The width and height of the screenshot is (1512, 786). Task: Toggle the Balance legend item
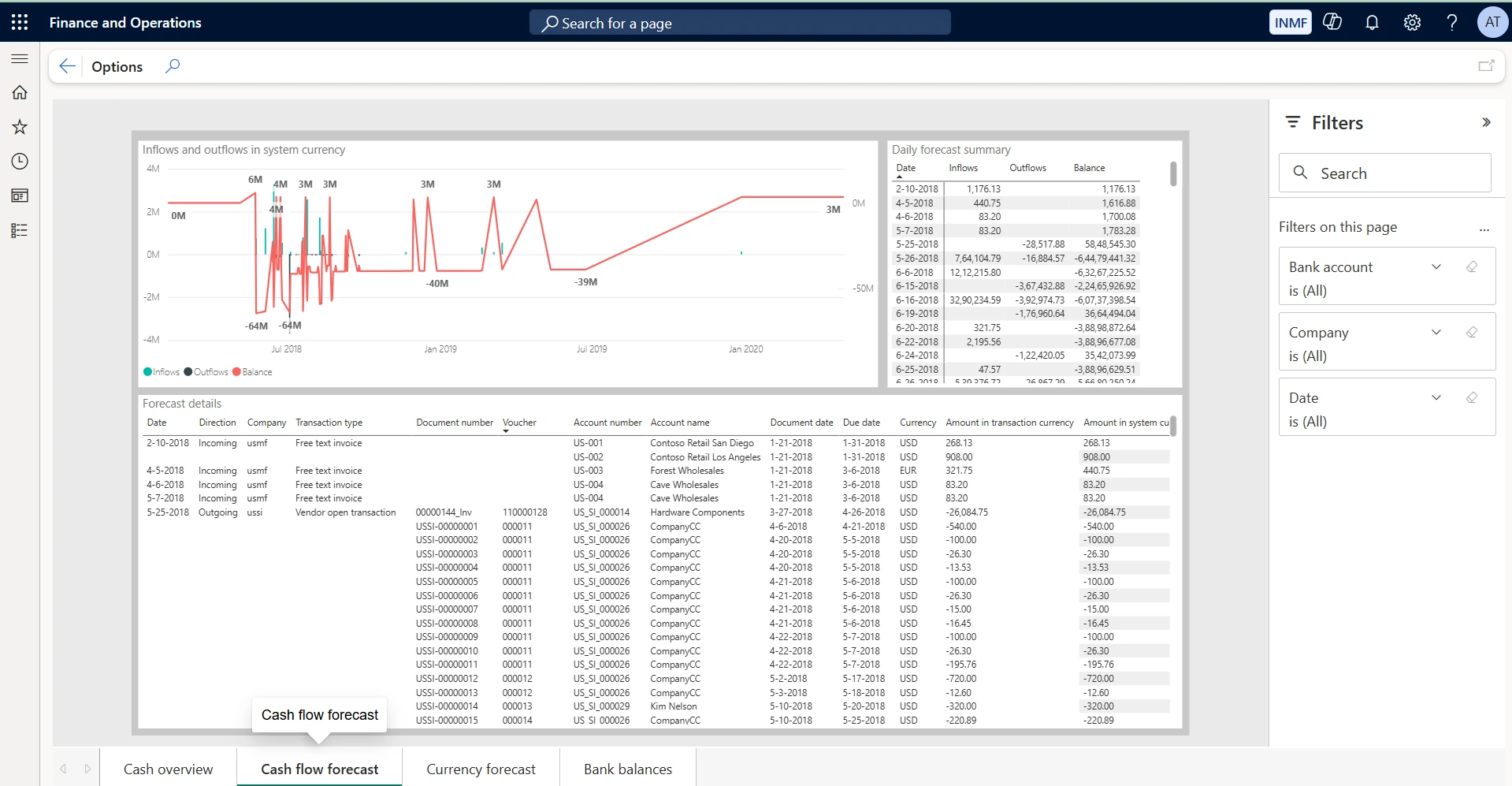pos(252,372)
